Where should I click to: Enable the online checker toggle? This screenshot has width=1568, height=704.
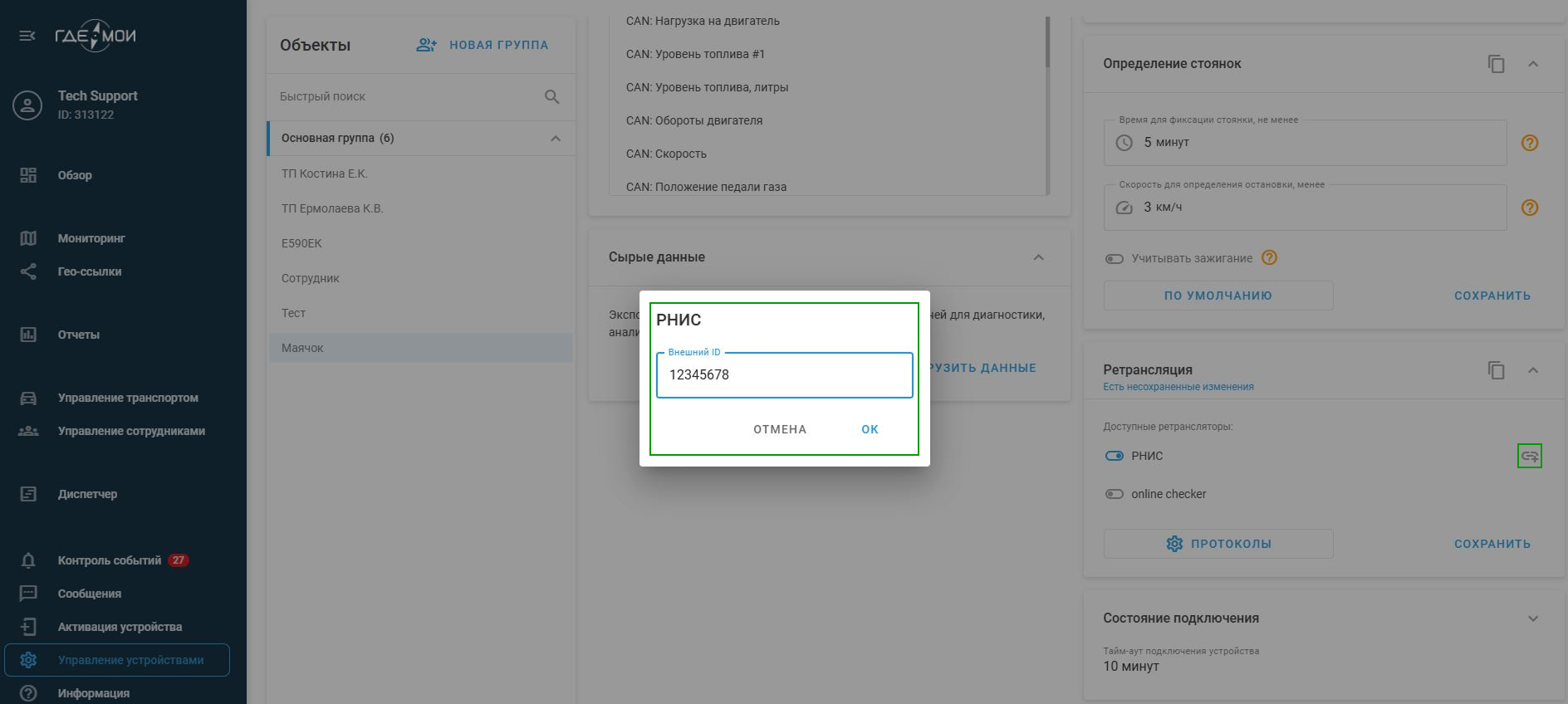click(1114, 494)
